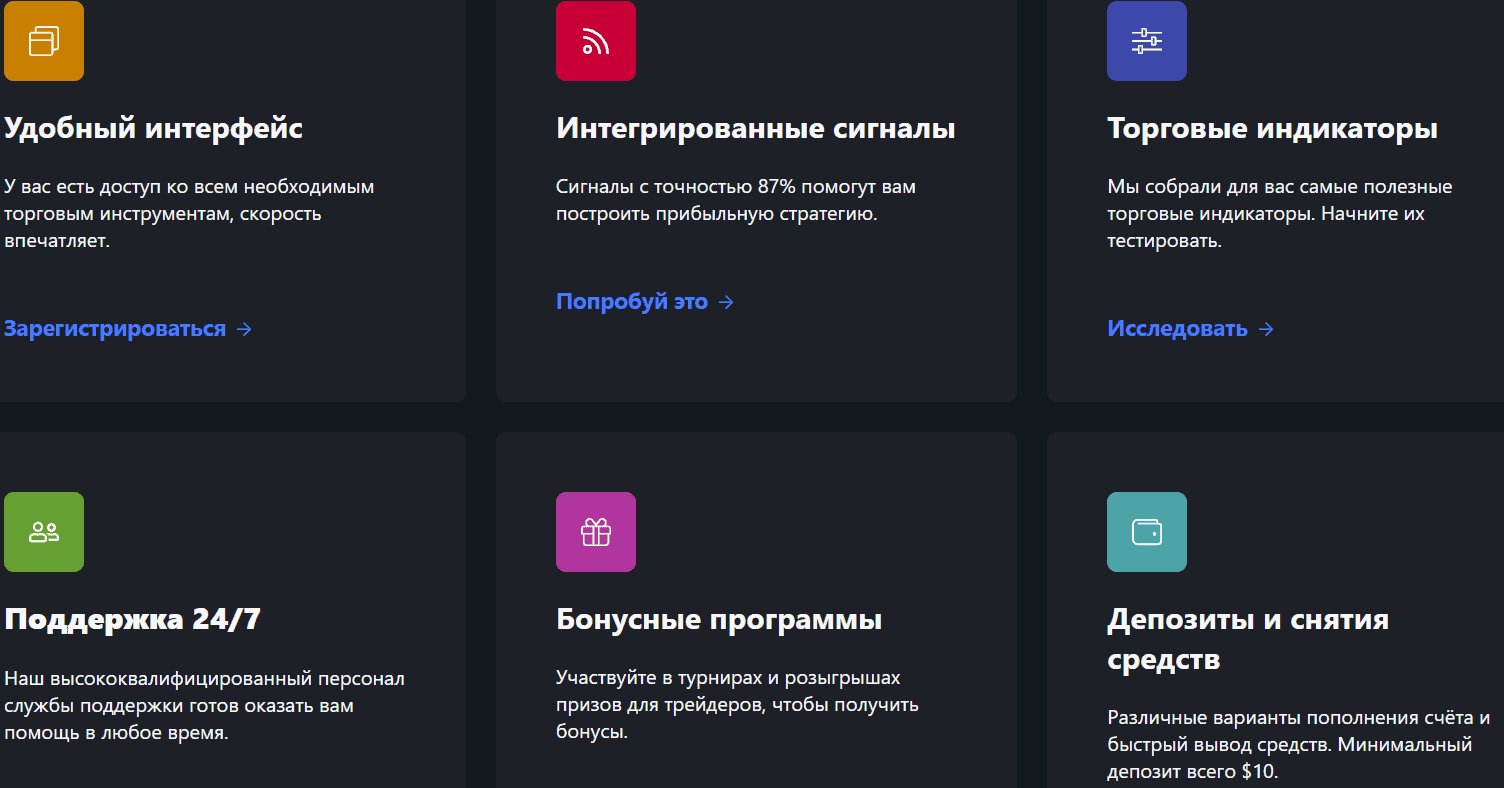Click the Бонусные программы heading
This screenshot has height=788, width=1504.
point(718,620)
